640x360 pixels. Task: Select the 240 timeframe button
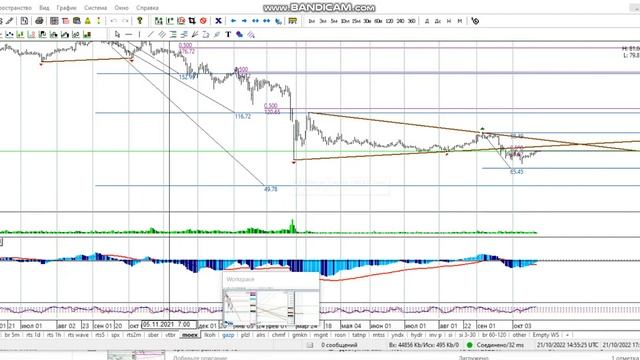[400, 21]
